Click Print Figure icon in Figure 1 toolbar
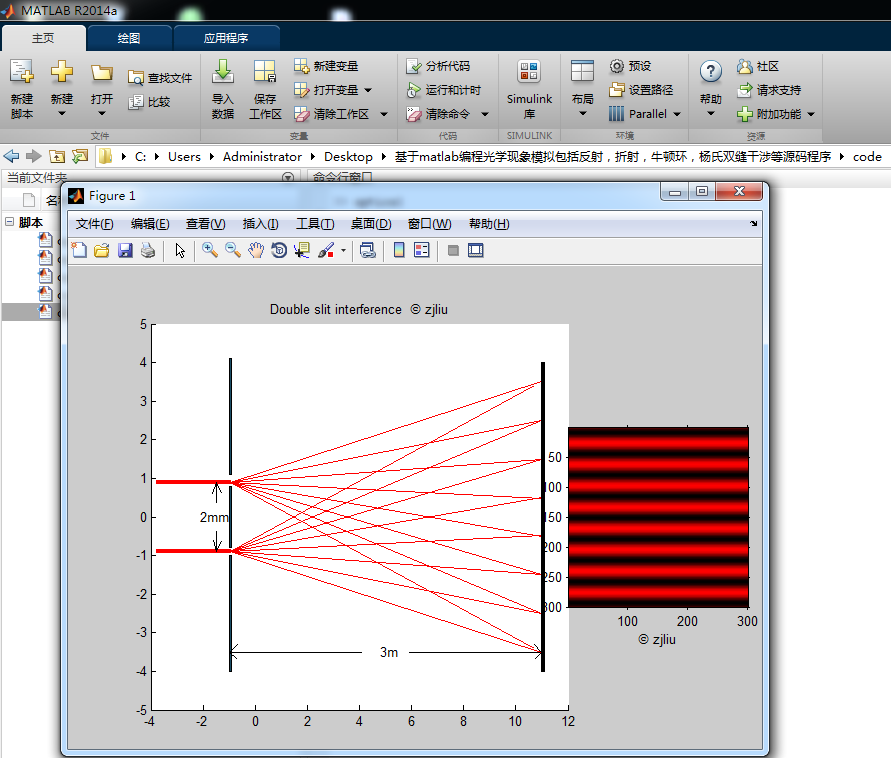This screenshot has height=758, width=891. pyautogui.click(x=148, y=250)
